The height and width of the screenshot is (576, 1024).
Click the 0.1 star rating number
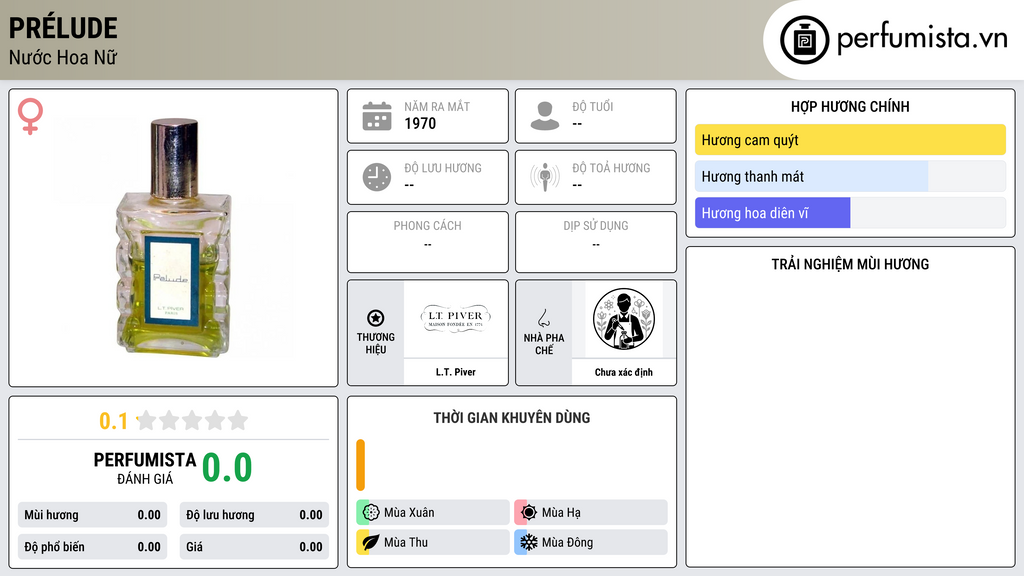pyautogui.click(x=113, y=421)
